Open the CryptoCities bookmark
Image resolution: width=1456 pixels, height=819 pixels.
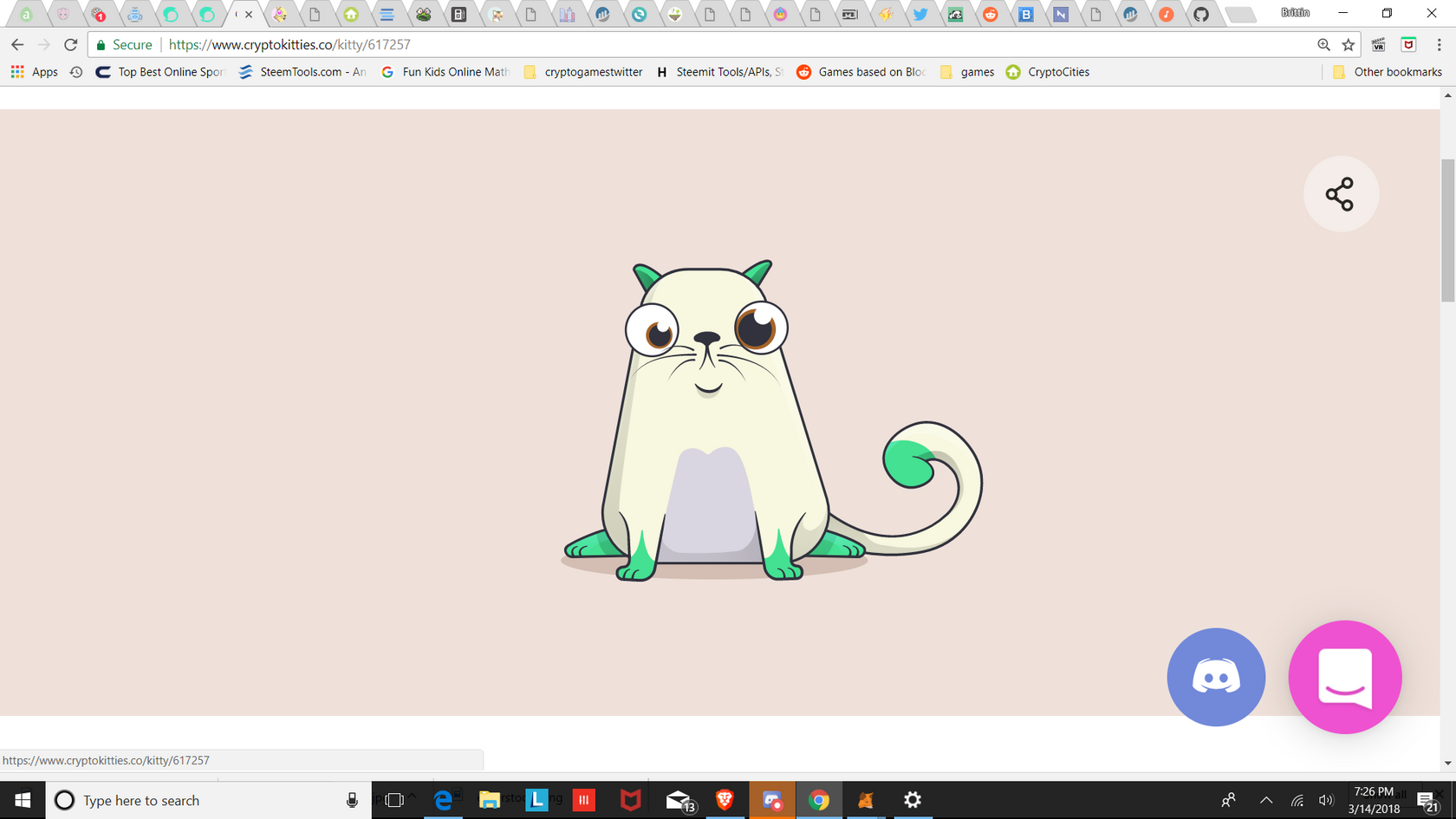pos(1048,72)
